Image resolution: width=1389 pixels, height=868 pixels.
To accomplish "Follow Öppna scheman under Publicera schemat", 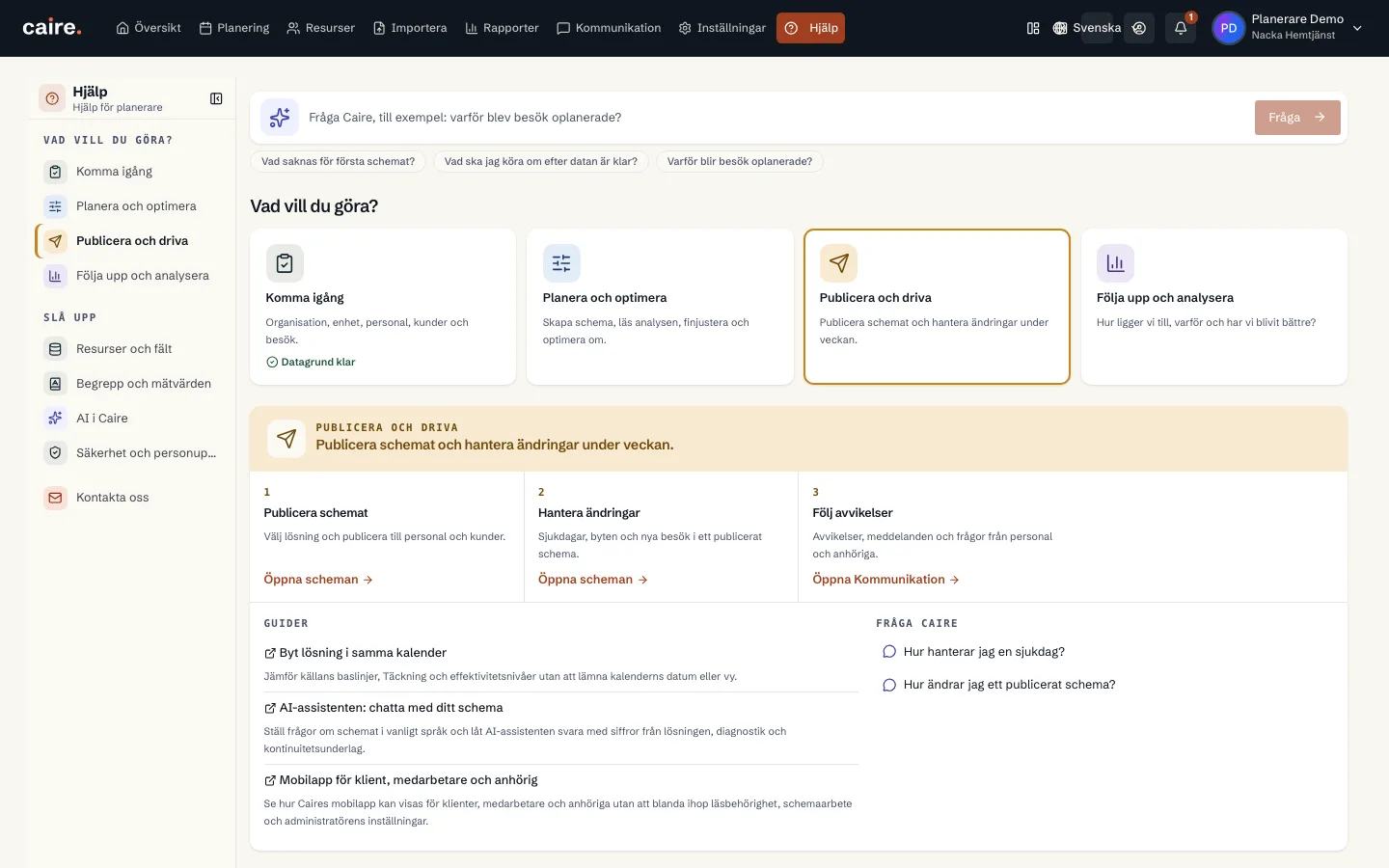I will coord(318,580).
